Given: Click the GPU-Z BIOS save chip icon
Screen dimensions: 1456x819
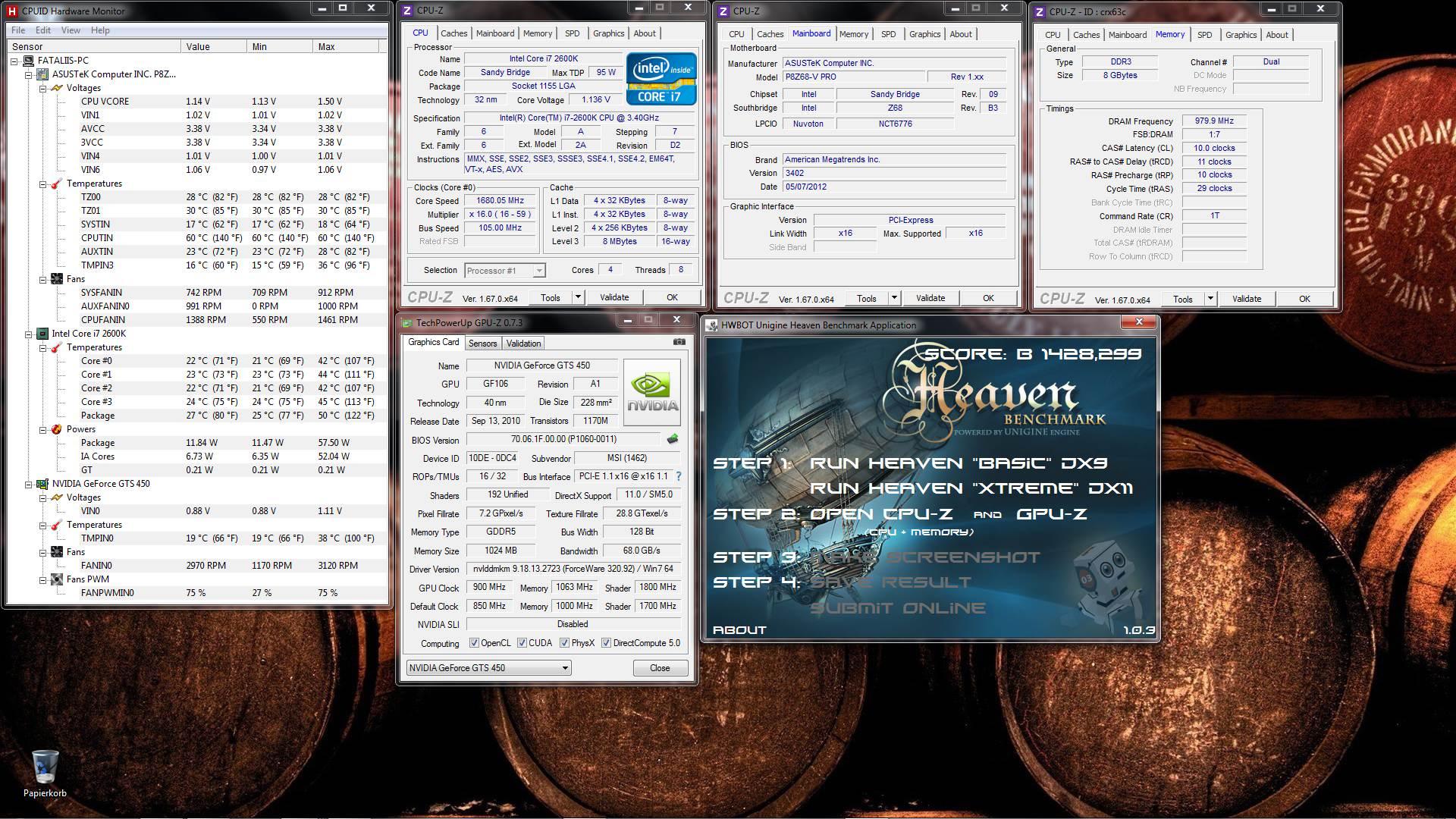Looking at the screenshot, I should coord(672,439).
